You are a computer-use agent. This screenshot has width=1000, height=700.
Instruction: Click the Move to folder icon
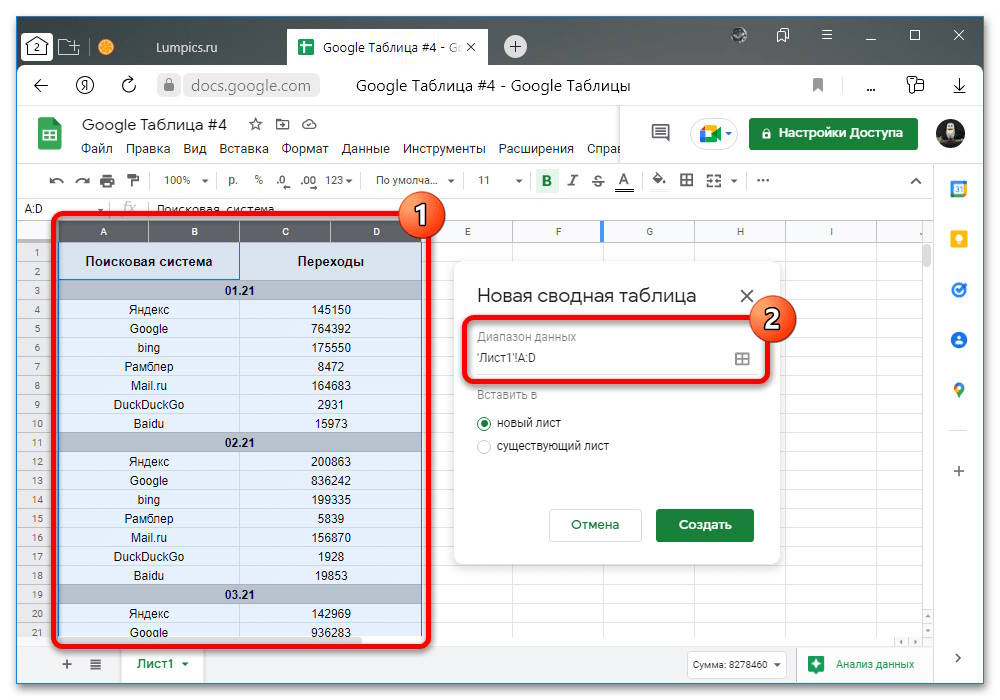click(283, 124)
